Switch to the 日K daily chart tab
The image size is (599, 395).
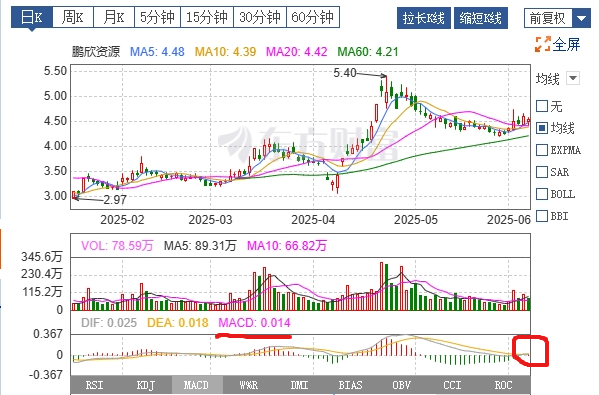pyautogui.click(x=32, y=17)
